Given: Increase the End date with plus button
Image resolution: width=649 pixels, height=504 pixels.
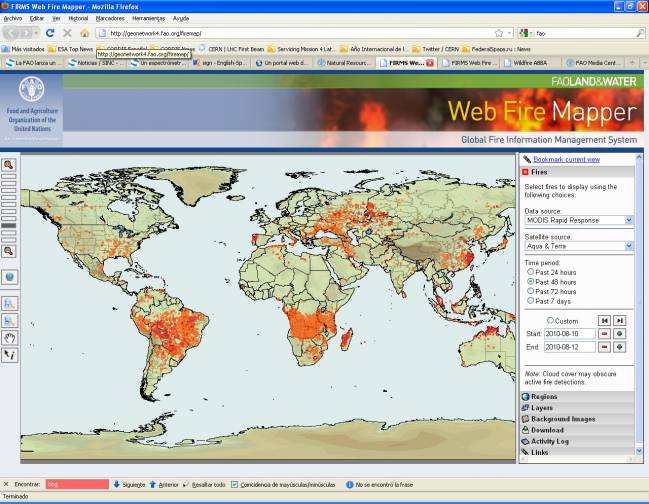Looking at the screenshot, I should 620,347.
